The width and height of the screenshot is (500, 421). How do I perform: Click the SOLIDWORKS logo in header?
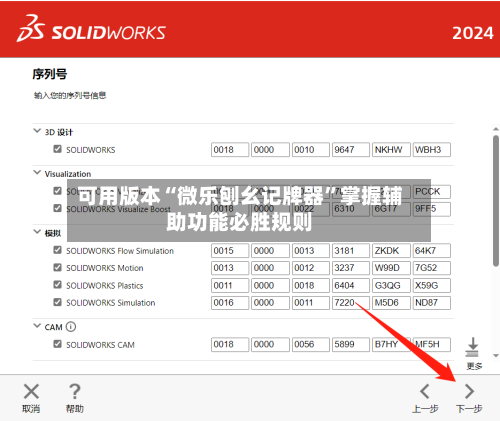pyautogui.click(x=91, y=29)
